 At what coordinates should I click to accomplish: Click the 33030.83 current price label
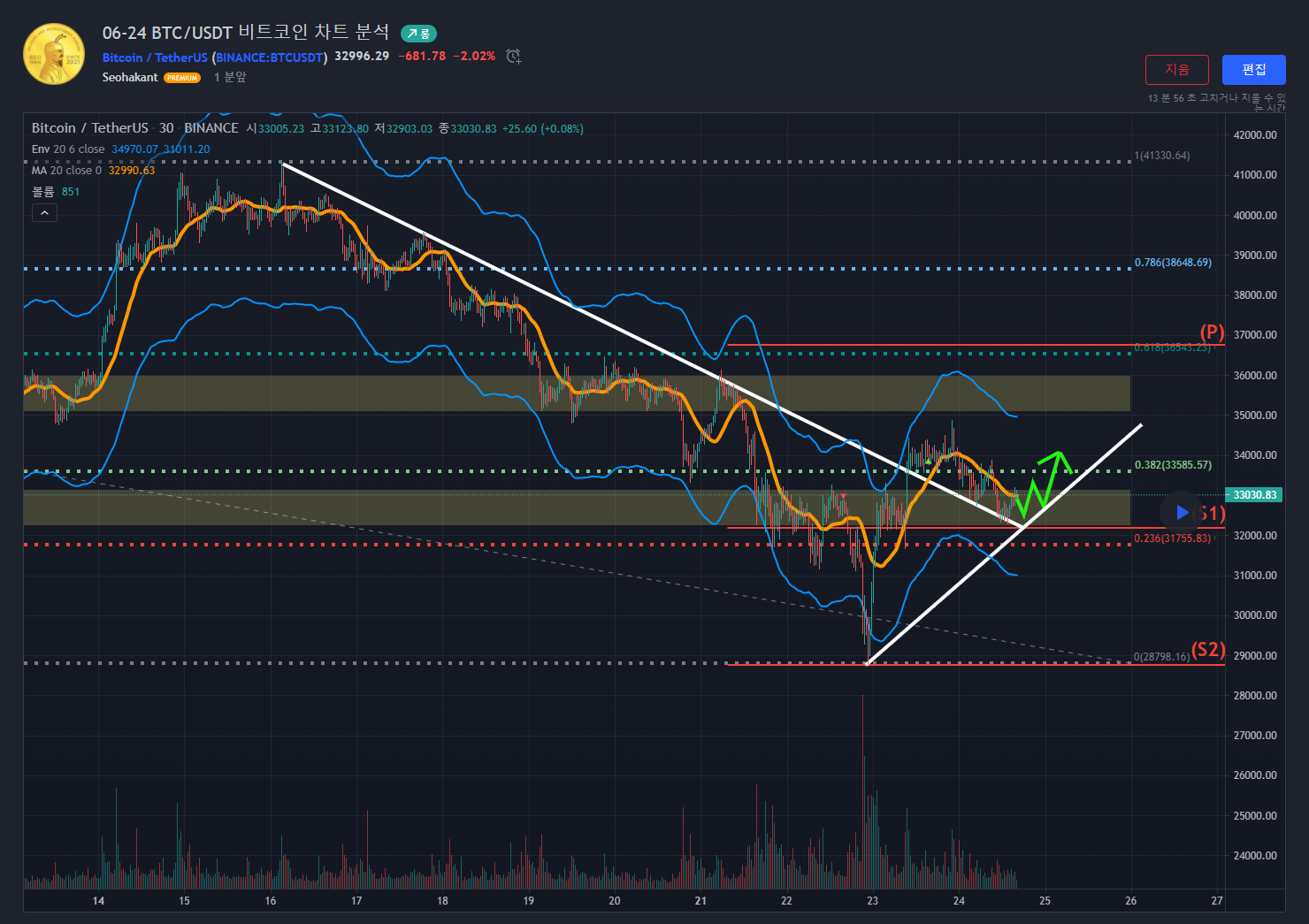tap(1254, 495)
